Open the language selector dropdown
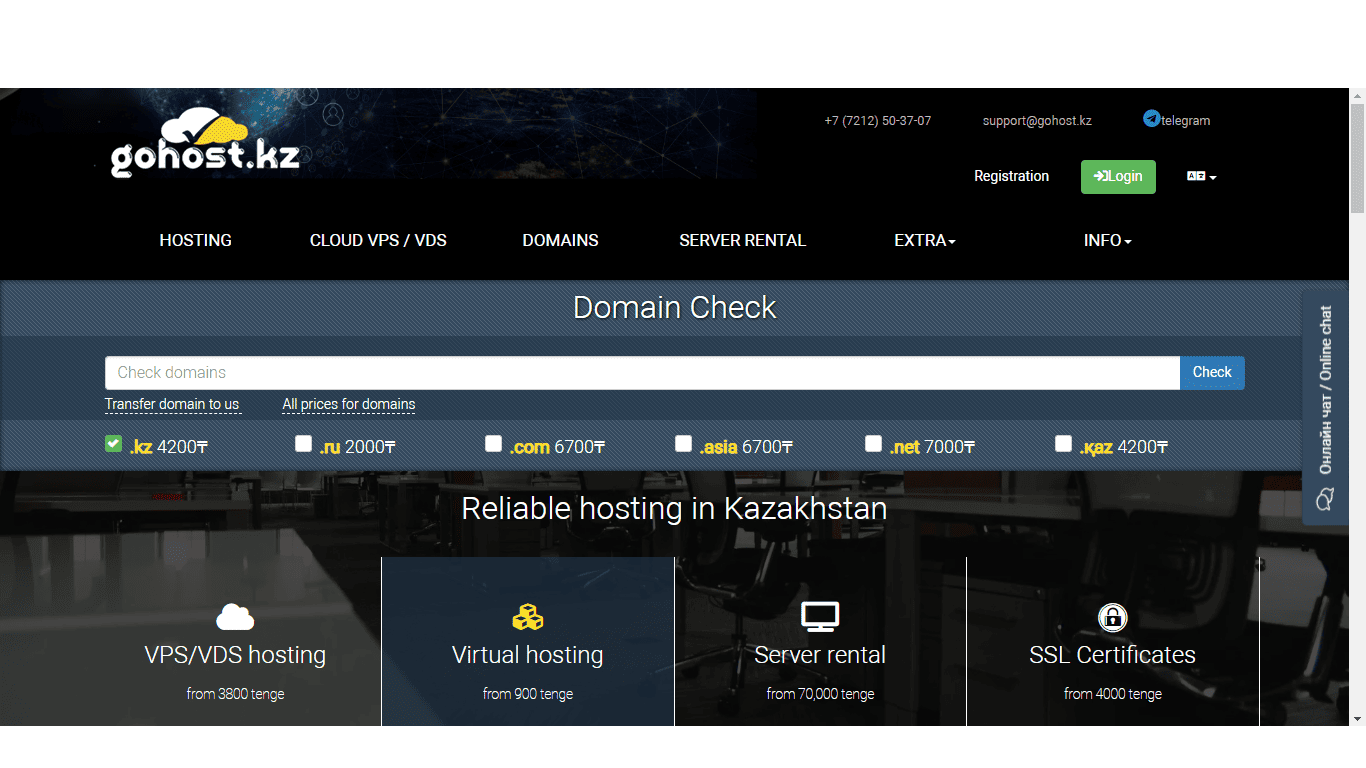Viewport: 1366px width, 768px height. [x=1201, y=176]
